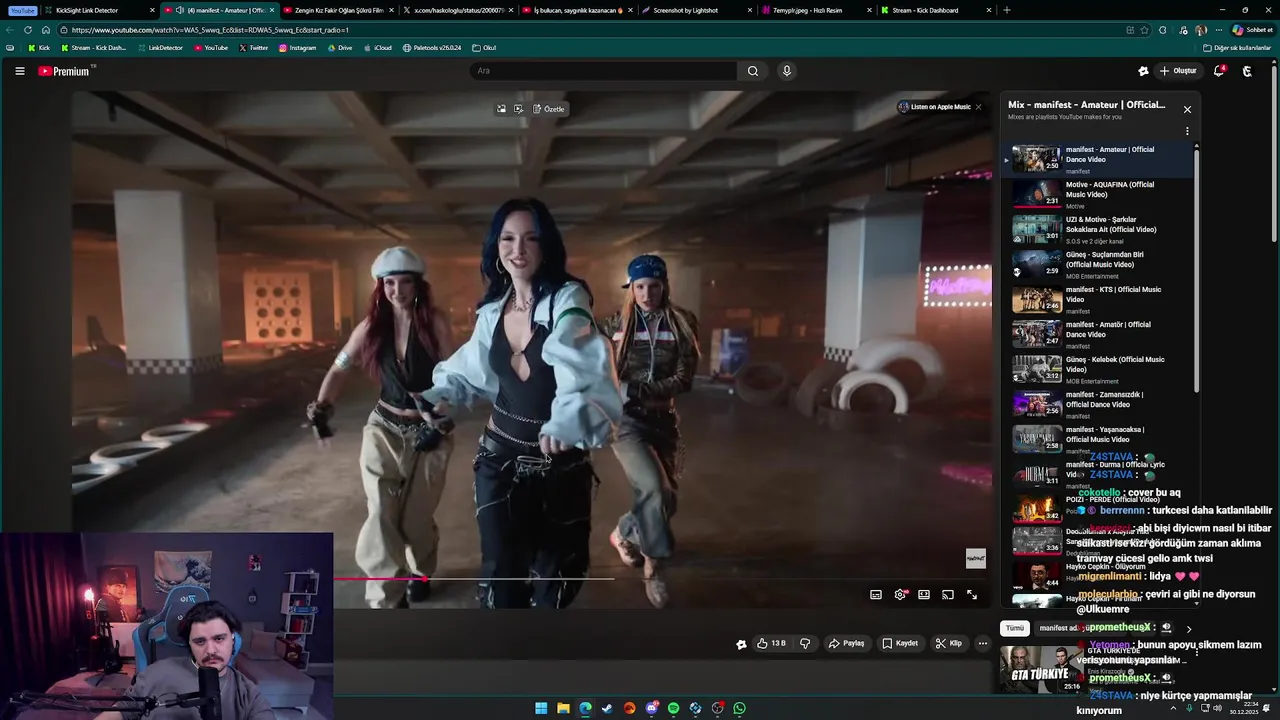This screenshot has width=1280, height=720.
Task: Click the GTA TÜRKİYE recommended video thumbnail
Action: coord(1041,669)
